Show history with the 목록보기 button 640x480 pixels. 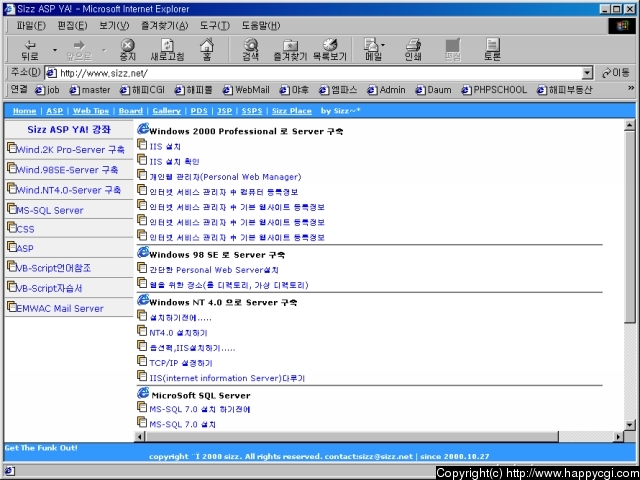(330, 50)
